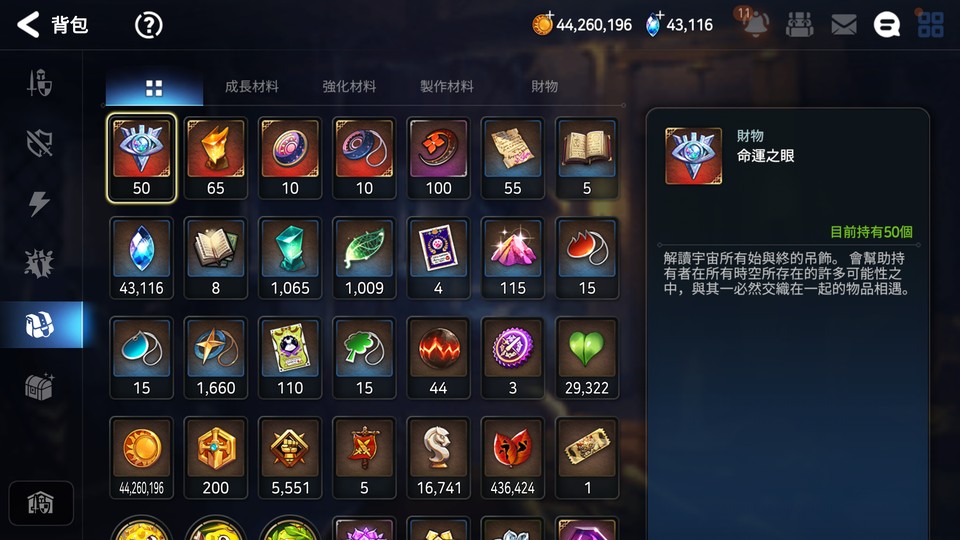Open the chat bubble icon
Image resolution: width=960 pixels, height=540 pixels.
(x=887, y=25)
